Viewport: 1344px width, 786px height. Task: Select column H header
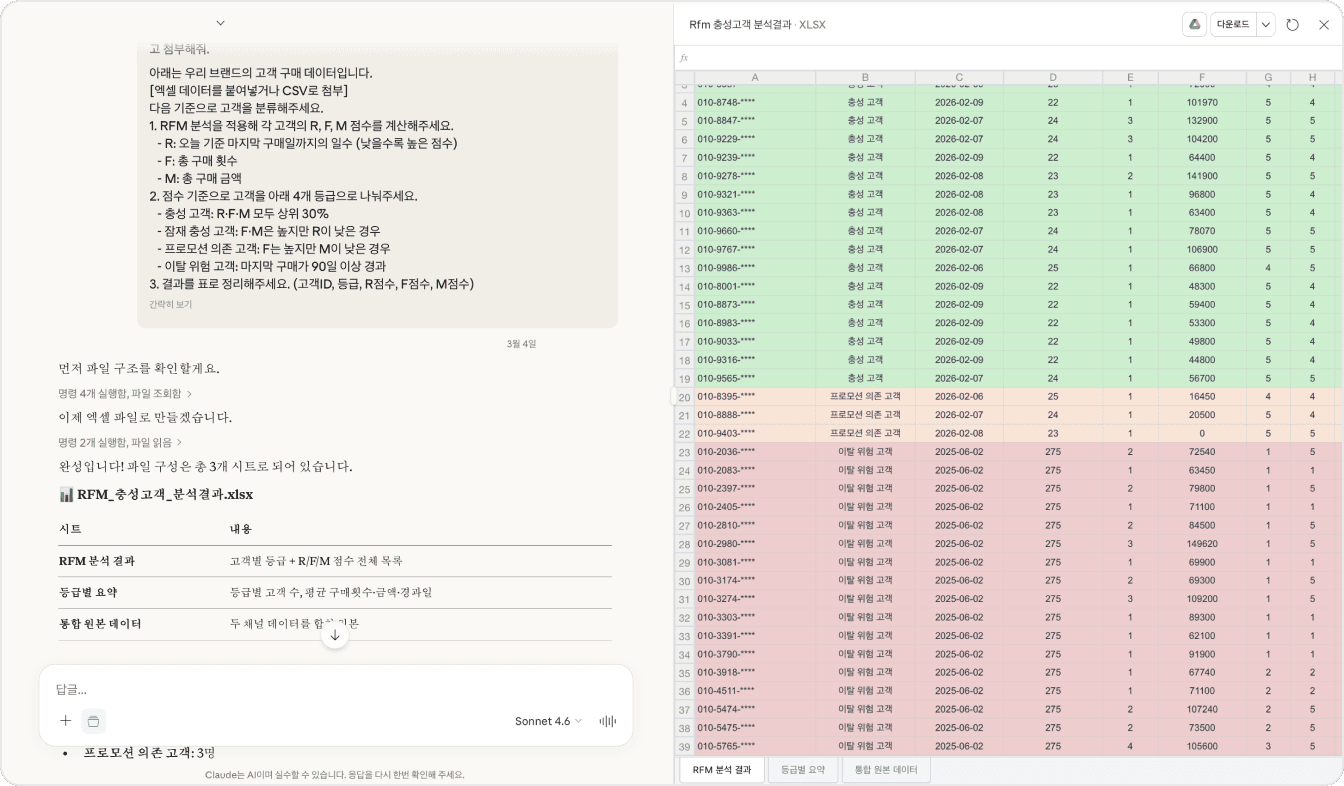(x=1312, y=78)
